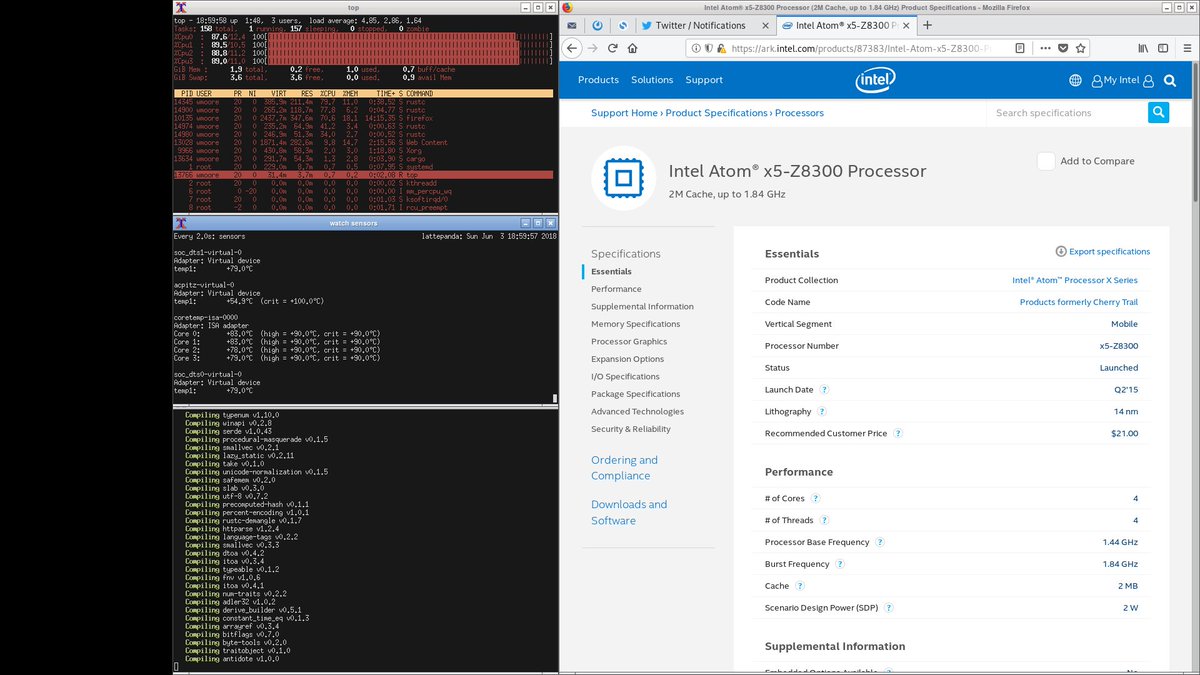Jump to the Essentials section in sidebar
The width and height of the screenshot is (1200, 675).
tap(611, 271)
